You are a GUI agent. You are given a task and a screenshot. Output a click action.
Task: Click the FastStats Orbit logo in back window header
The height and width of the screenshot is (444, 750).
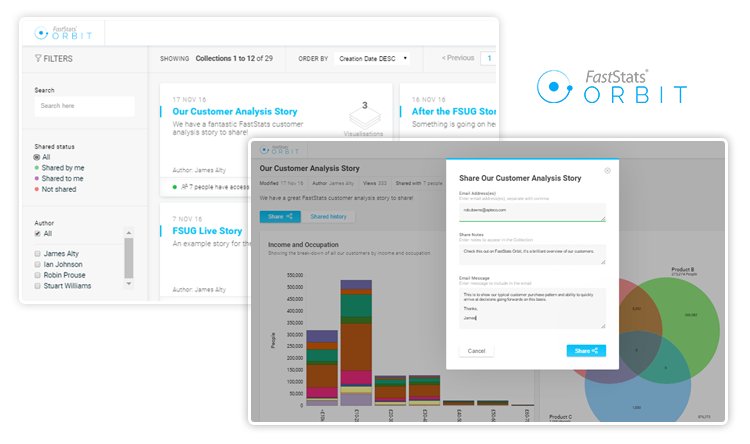tap(63, 33)
